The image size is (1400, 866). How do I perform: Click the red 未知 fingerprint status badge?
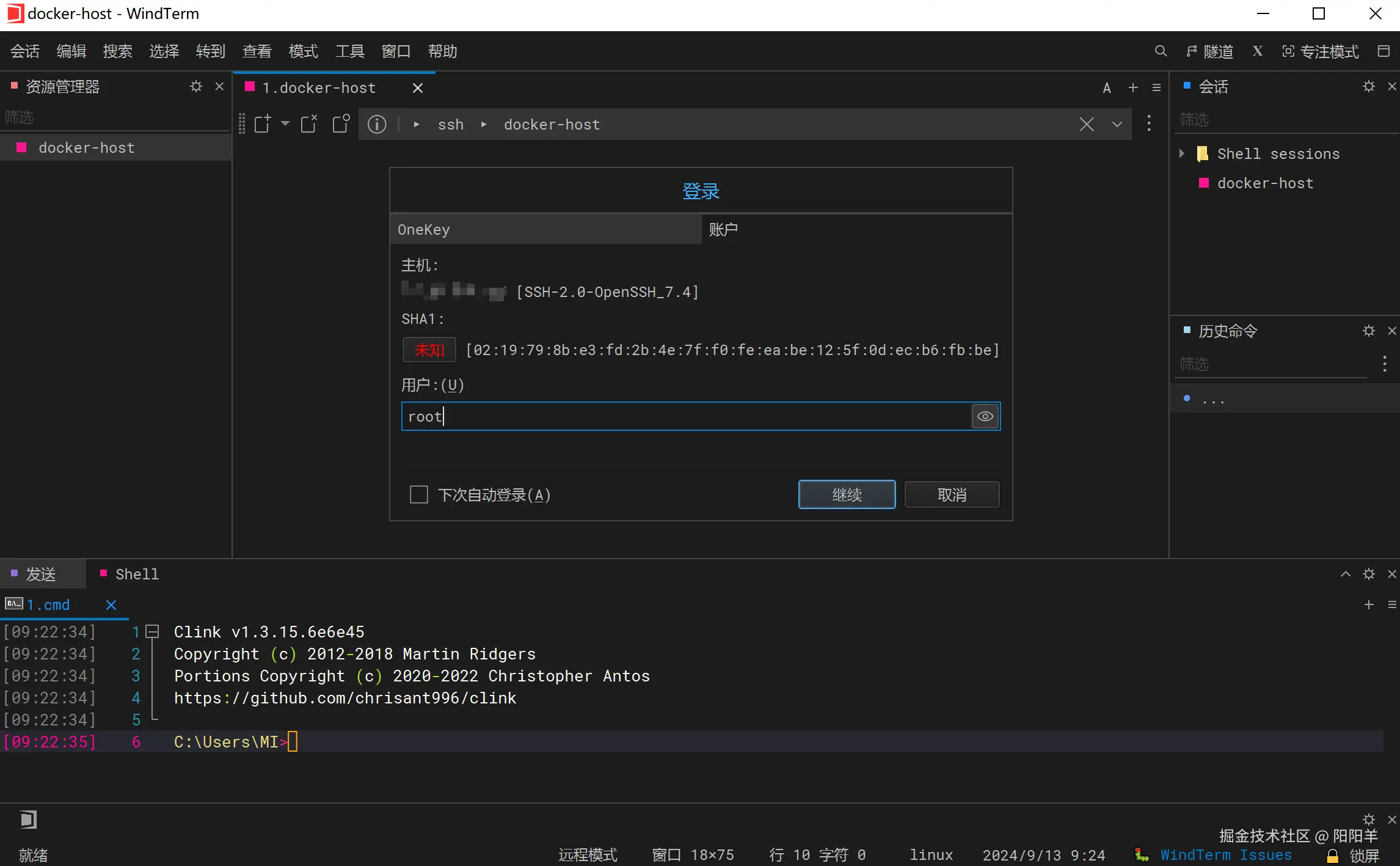[x=429, y=350]
